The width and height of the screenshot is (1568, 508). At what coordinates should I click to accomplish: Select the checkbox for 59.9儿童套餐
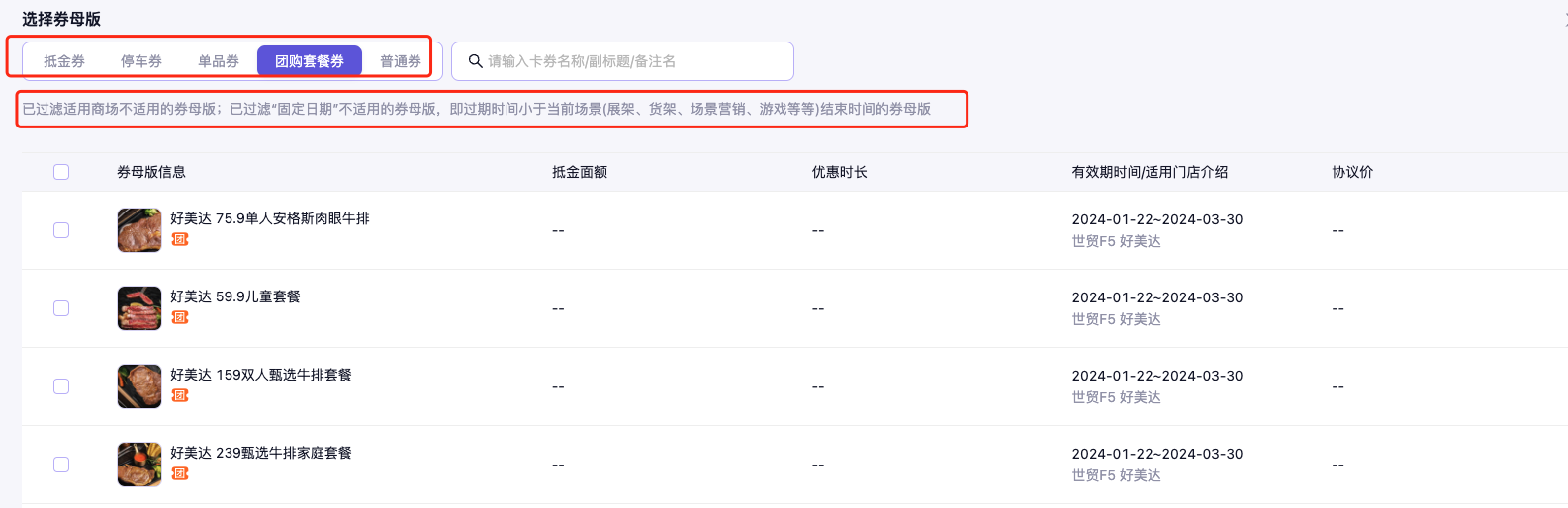(61, 308)
